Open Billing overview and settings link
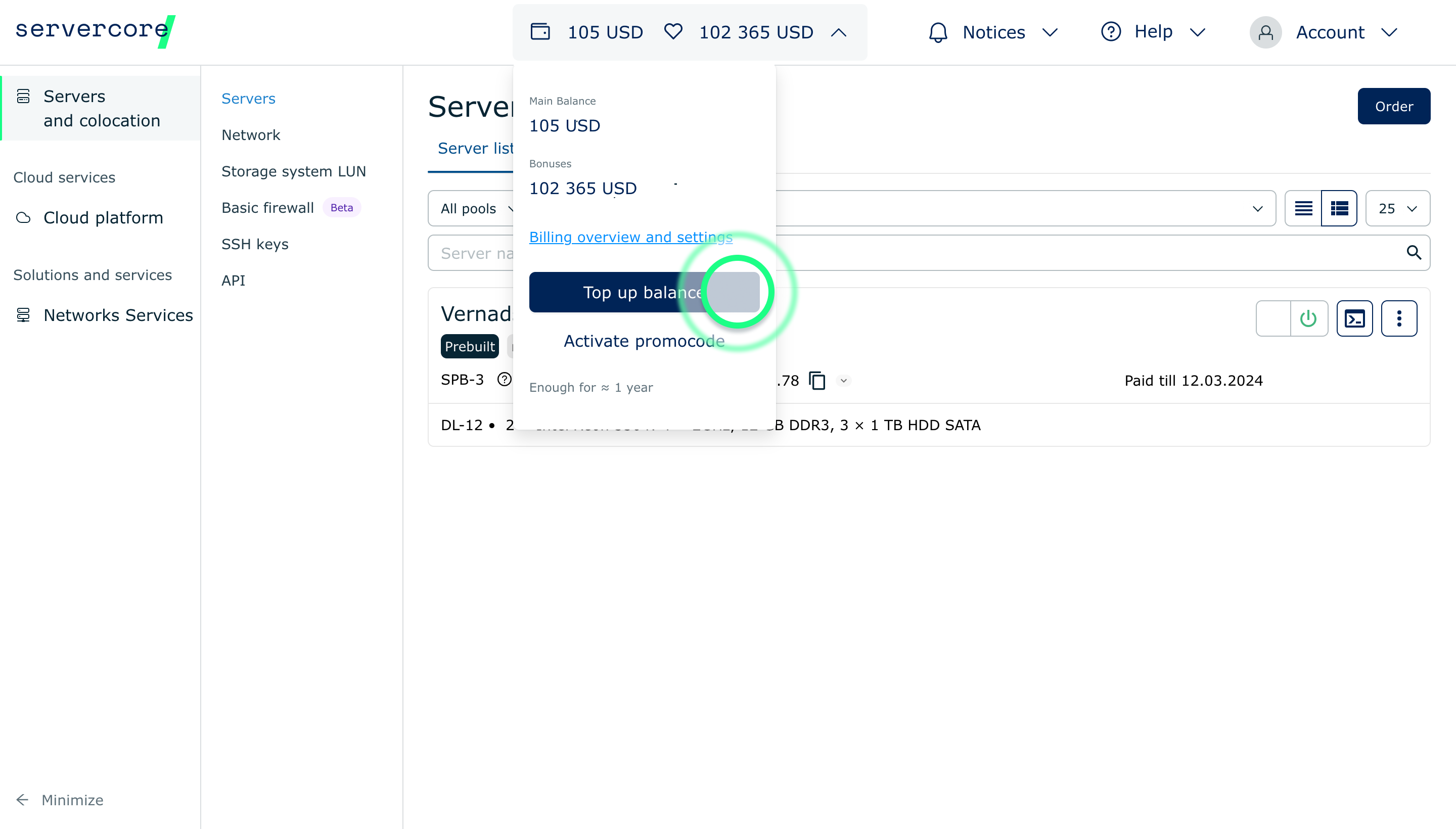Screen dimensions: 1456x829 click(x=630, y=237)
